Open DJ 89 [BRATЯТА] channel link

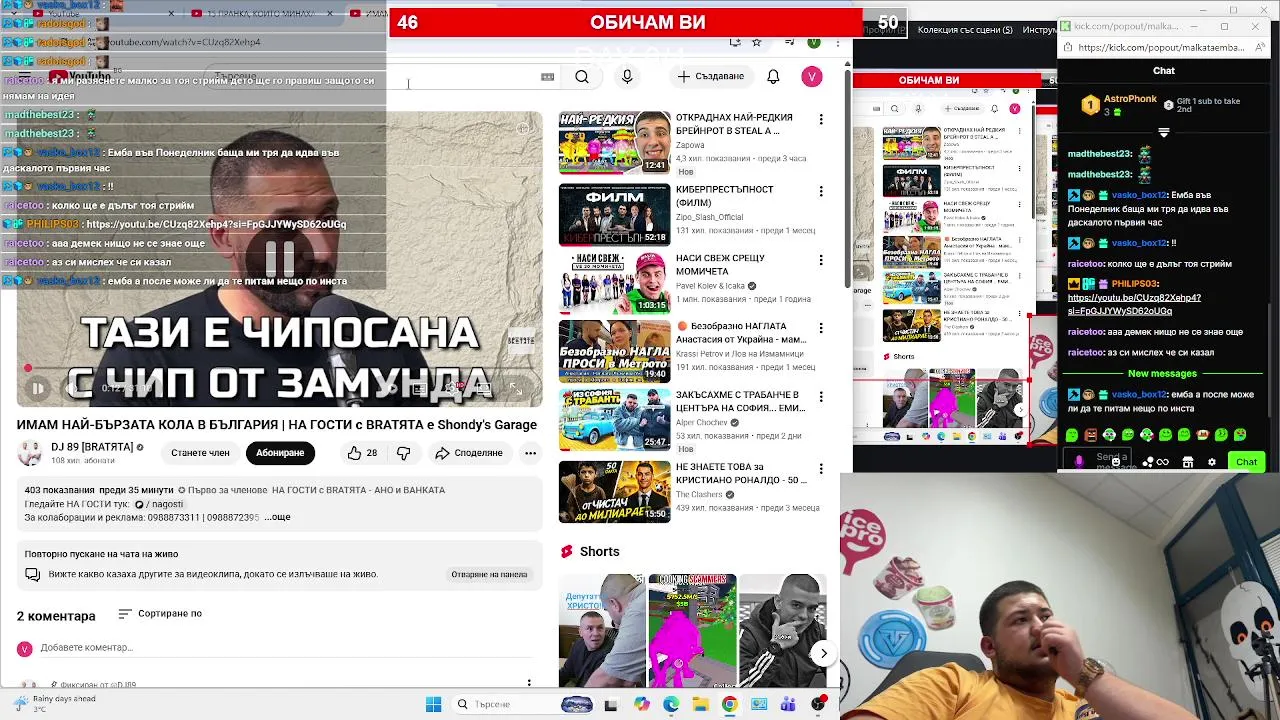coord(92,447)
